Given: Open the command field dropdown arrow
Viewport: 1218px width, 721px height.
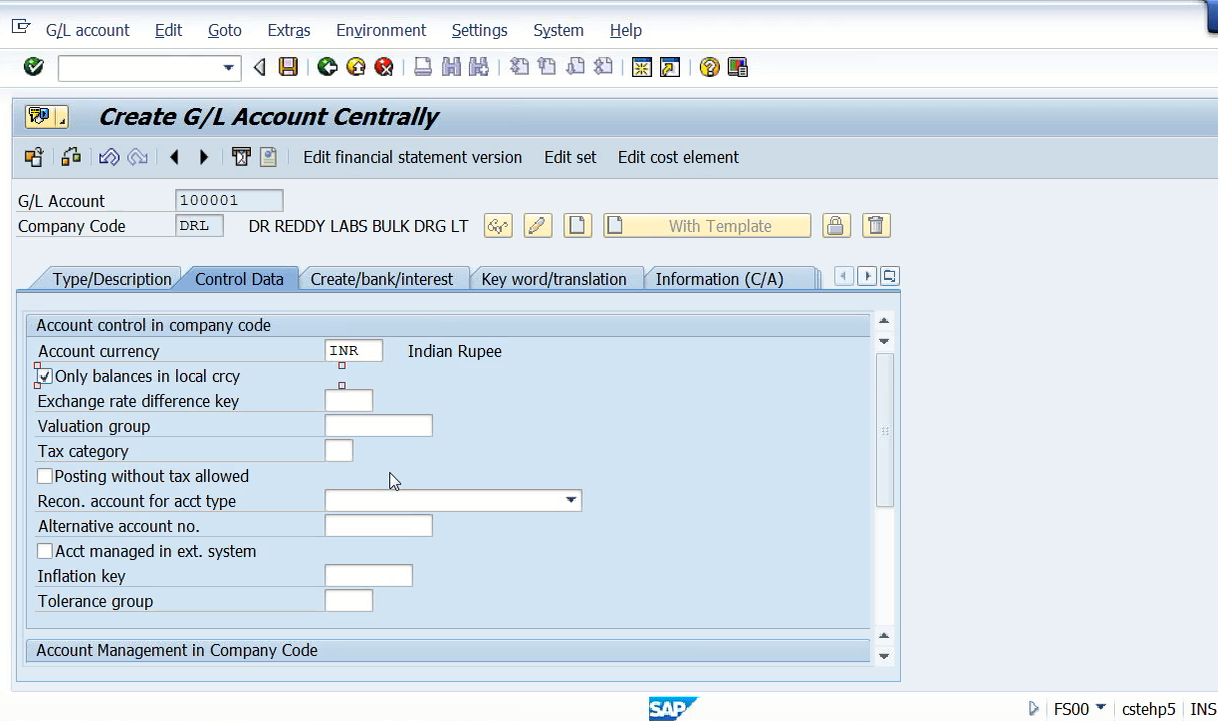Looking at the screenshot, I should (x=229, y=68).
